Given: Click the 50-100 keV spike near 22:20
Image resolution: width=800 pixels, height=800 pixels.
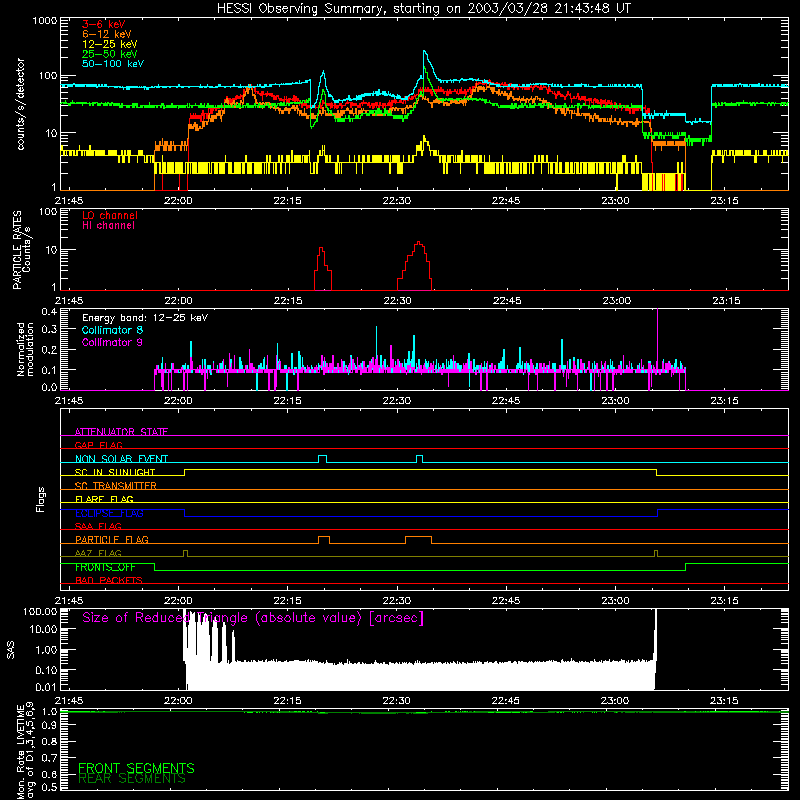Looking at the screenshot, I should coord(323,72).
